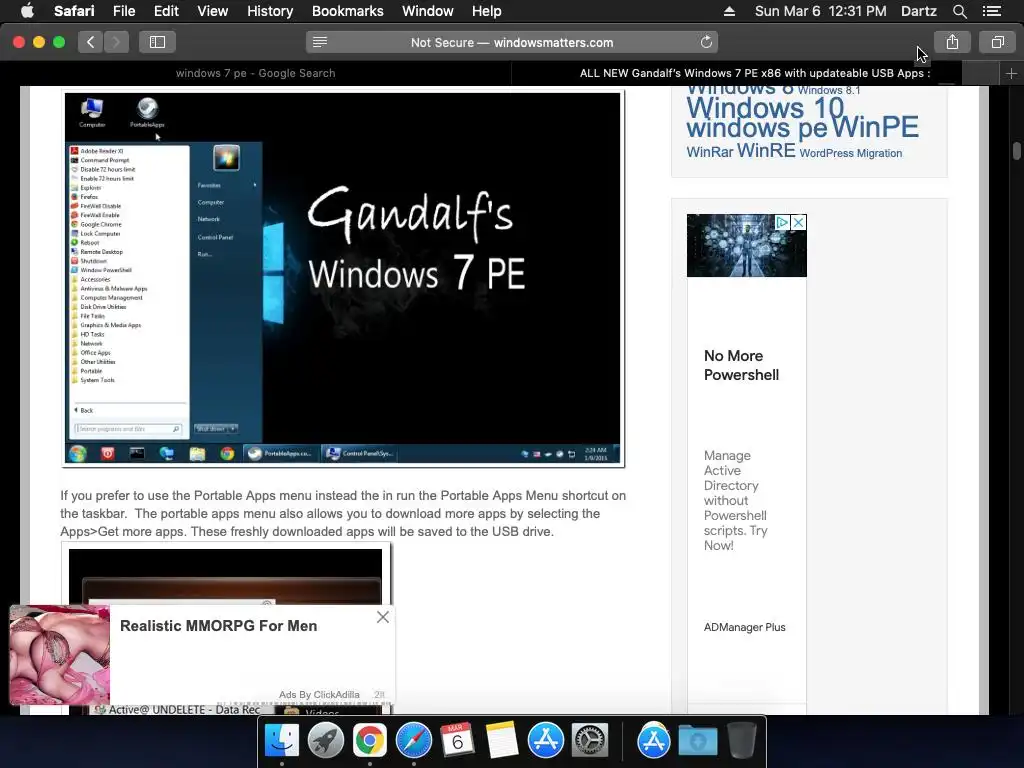This screenshot has width=1024, height=768.
Task: Click the WordPress Migration tag link
Action: [851, 153]
